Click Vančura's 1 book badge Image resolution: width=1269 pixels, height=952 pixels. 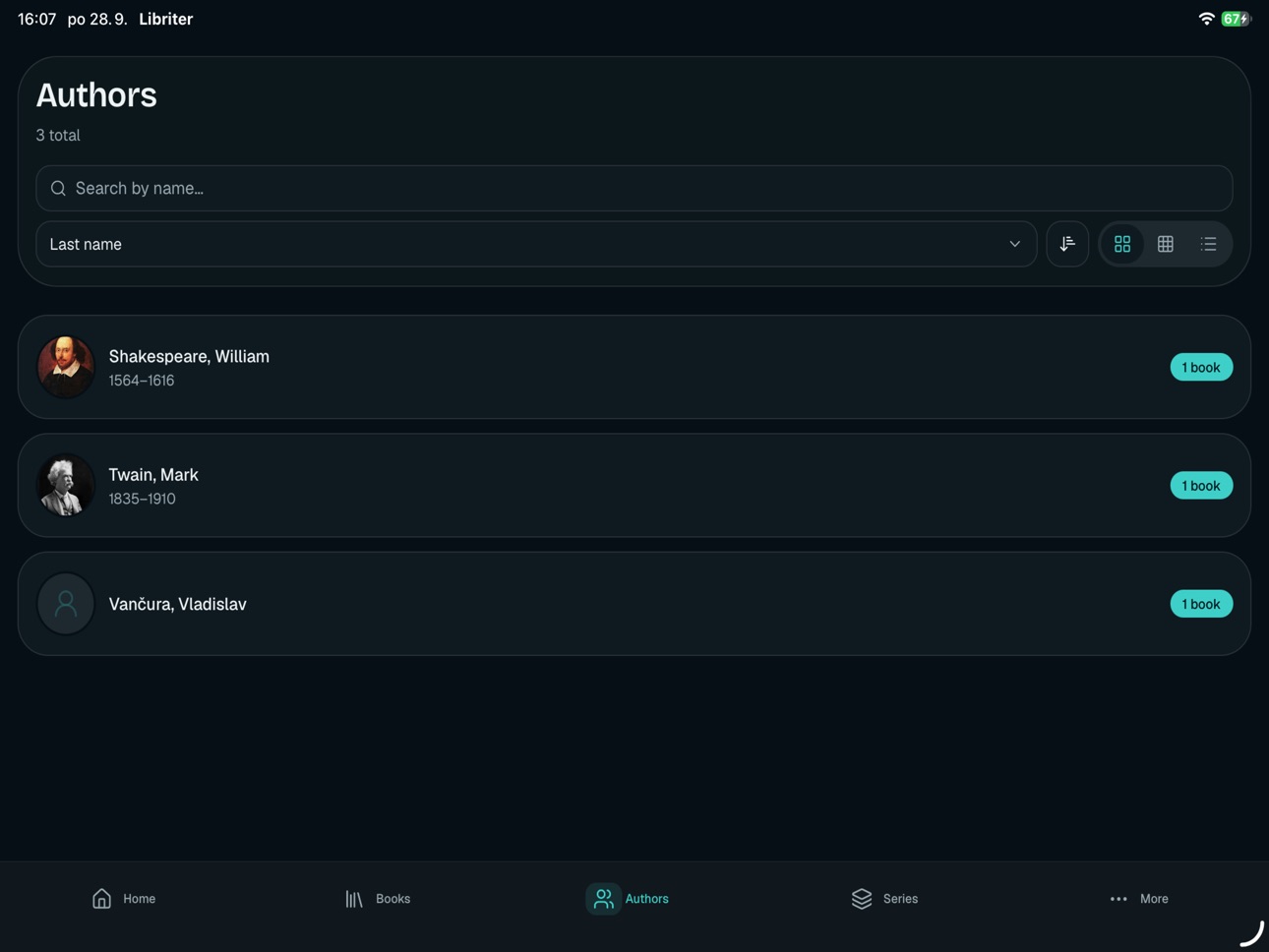(1201, 604)
